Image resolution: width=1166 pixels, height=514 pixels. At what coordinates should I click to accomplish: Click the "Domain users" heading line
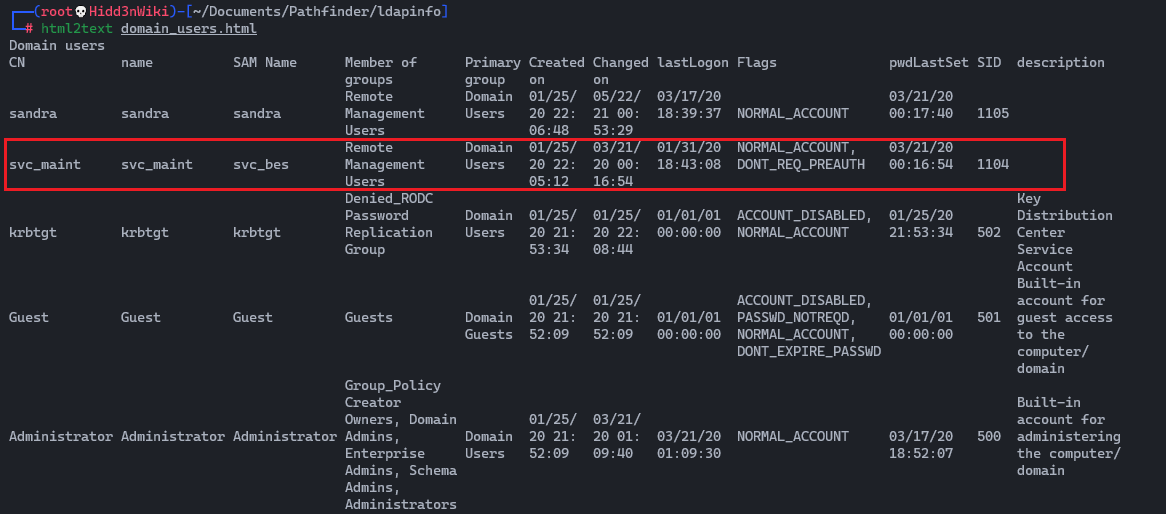[56, 45]
